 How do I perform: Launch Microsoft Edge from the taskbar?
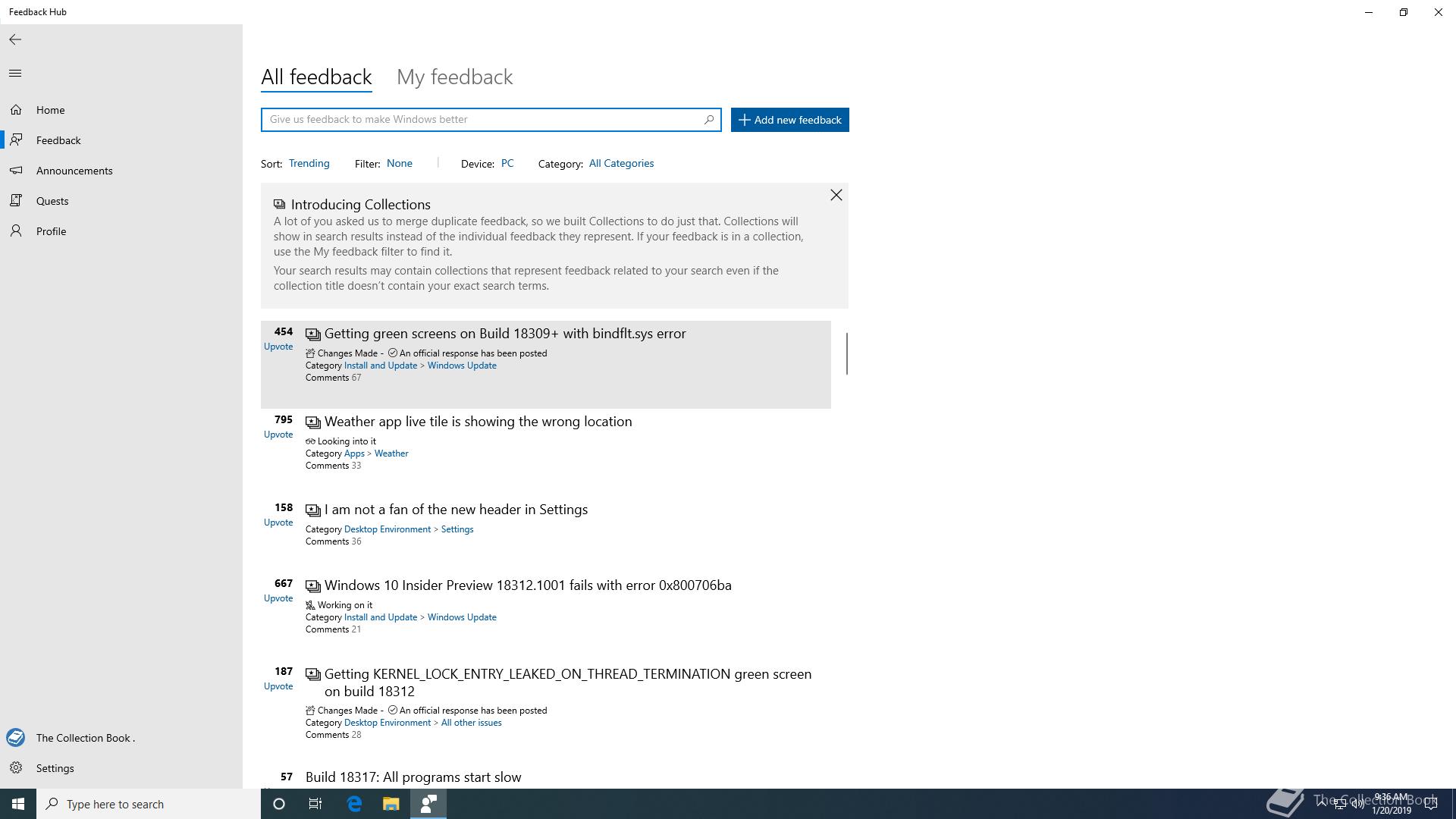(354, 804)
